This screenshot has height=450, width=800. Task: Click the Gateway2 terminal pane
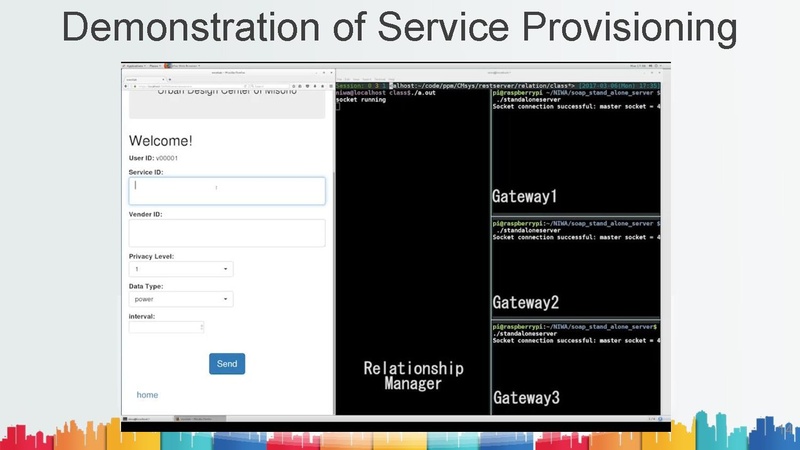pos(574,265)
